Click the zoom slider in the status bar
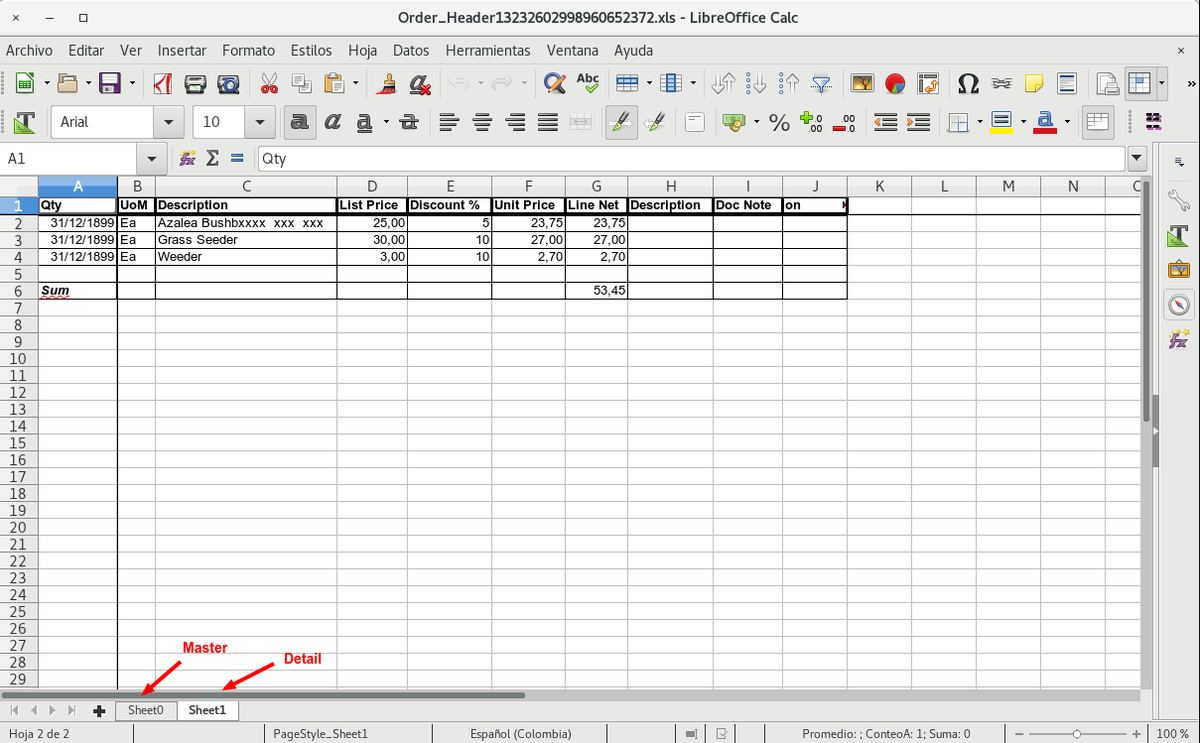 (x=1076, y=734)
